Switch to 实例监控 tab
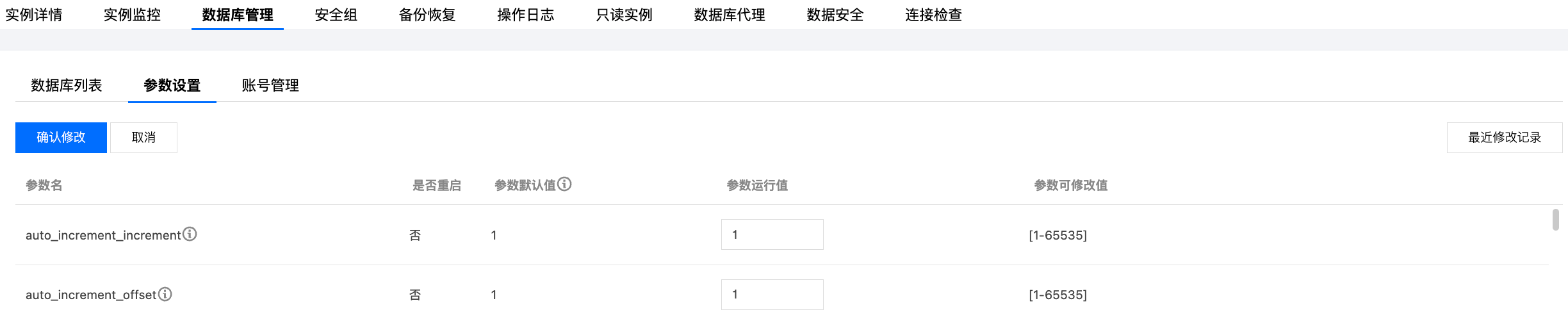 (x=132, y=15)
